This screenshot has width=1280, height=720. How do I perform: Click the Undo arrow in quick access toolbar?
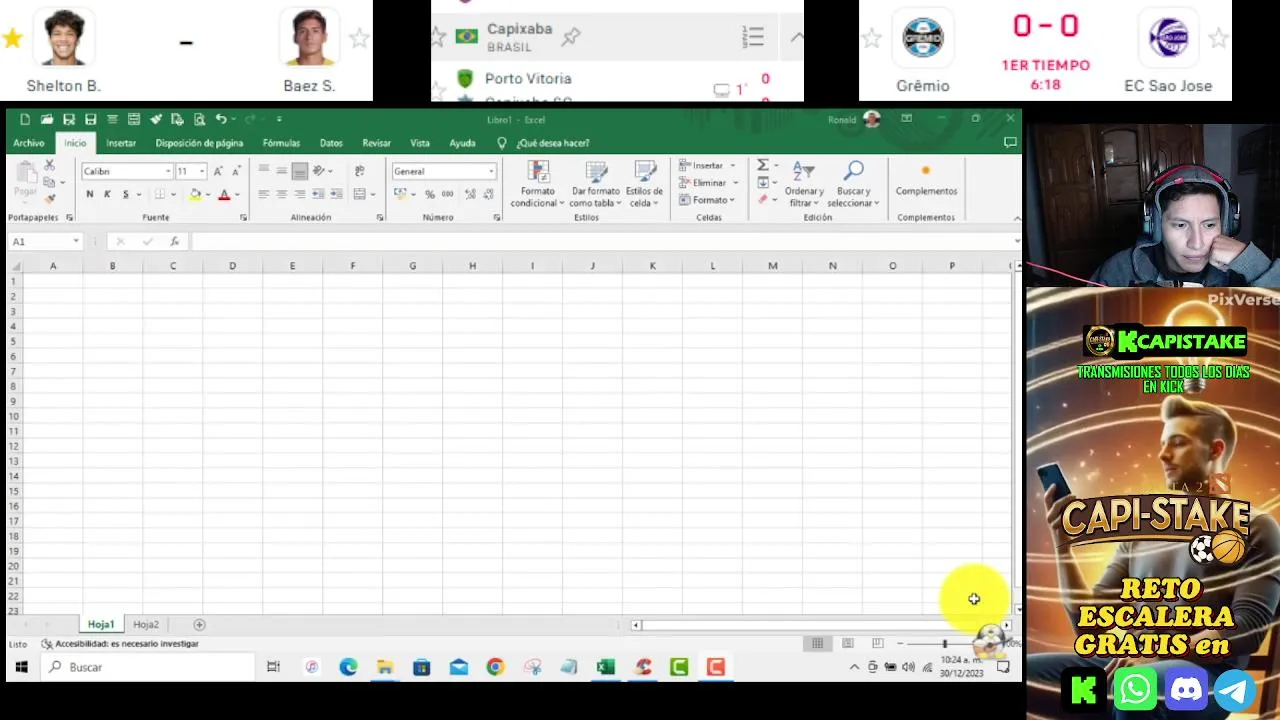pyautogui.click(x=221, y=119)
